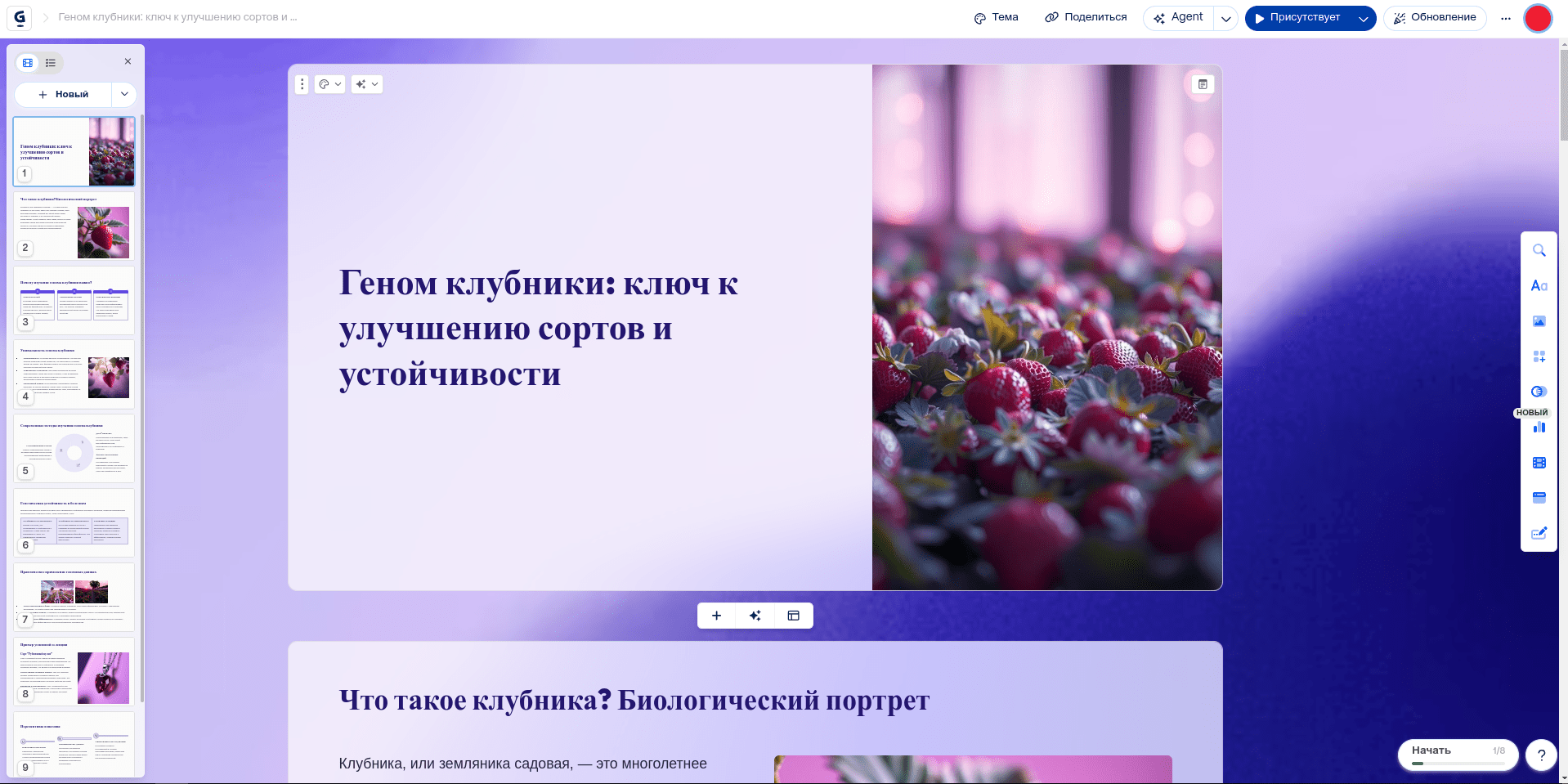The height and width of the screenshot is (784, 1568).
Task: Expand the Agent dropdown chevron
Action: 1225,18
